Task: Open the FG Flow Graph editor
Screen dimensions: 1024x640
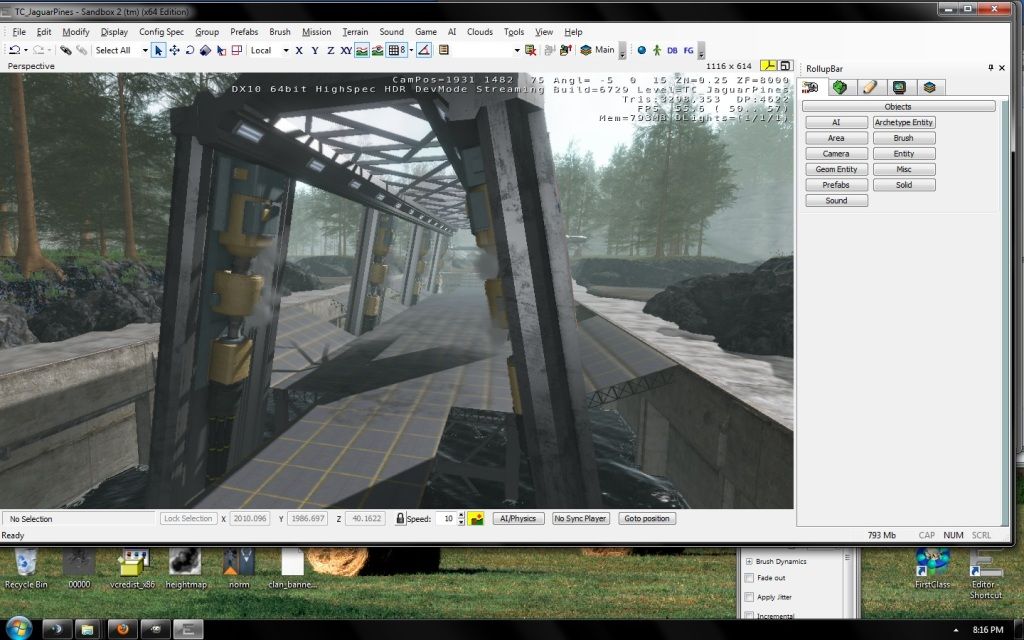Action: pyautogui.click(x=688, y=50)
